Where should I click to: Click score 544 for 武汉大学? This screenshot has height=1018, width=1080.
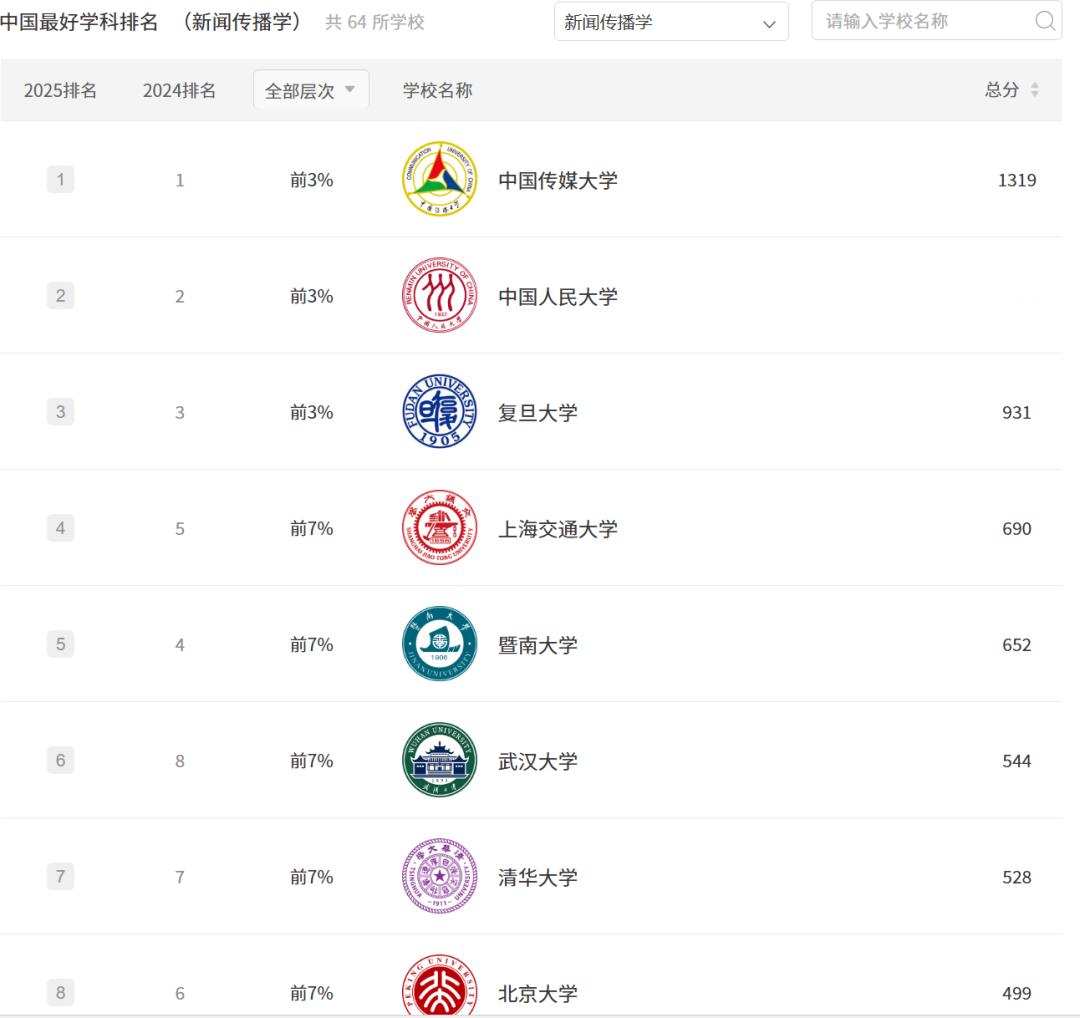1017,761
